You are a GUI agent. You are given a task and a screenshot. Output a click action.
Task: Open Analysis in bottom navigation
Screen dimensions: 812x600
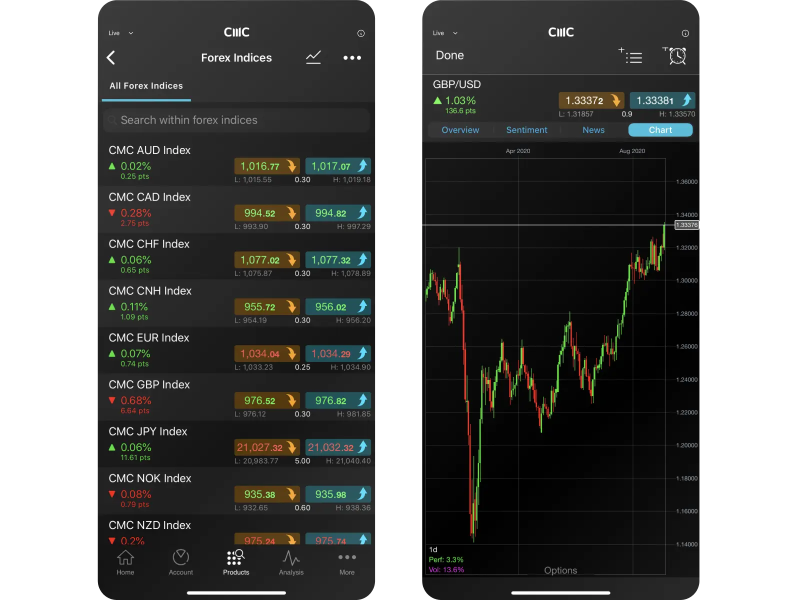(x=291, y=562)
